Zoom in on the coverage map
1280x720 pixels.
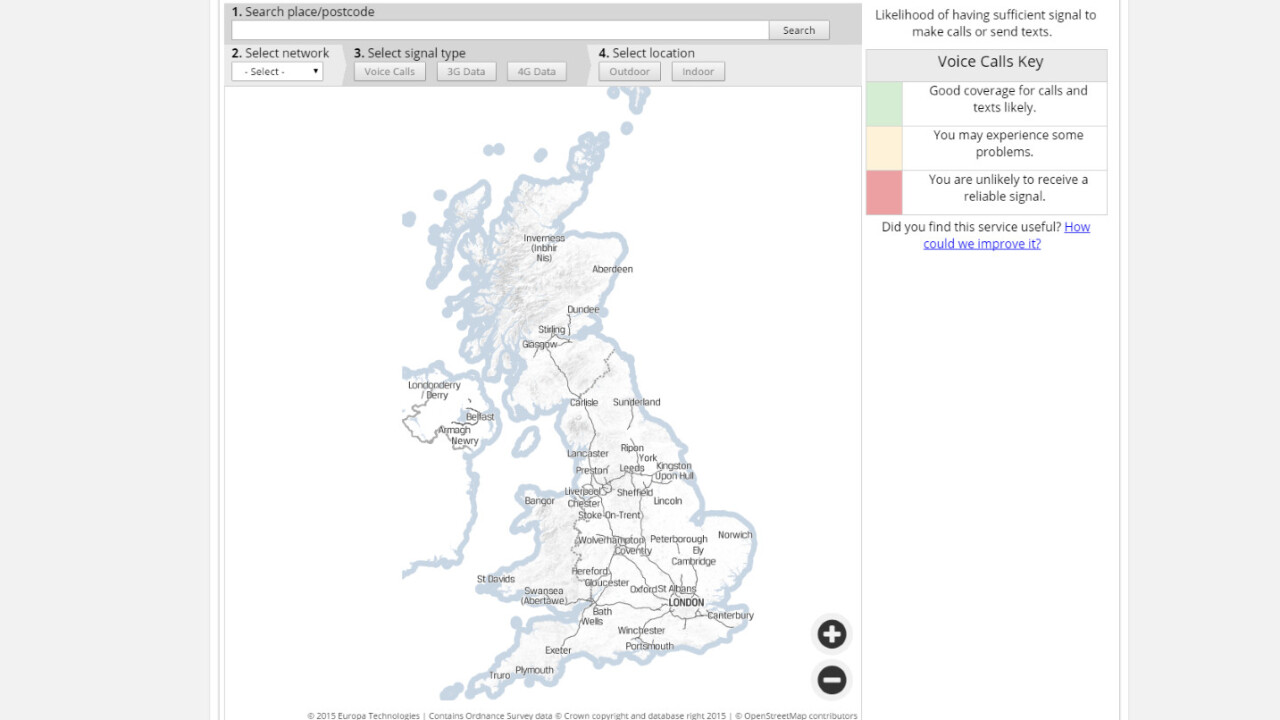pyautogui.click(x=831, y=634)
